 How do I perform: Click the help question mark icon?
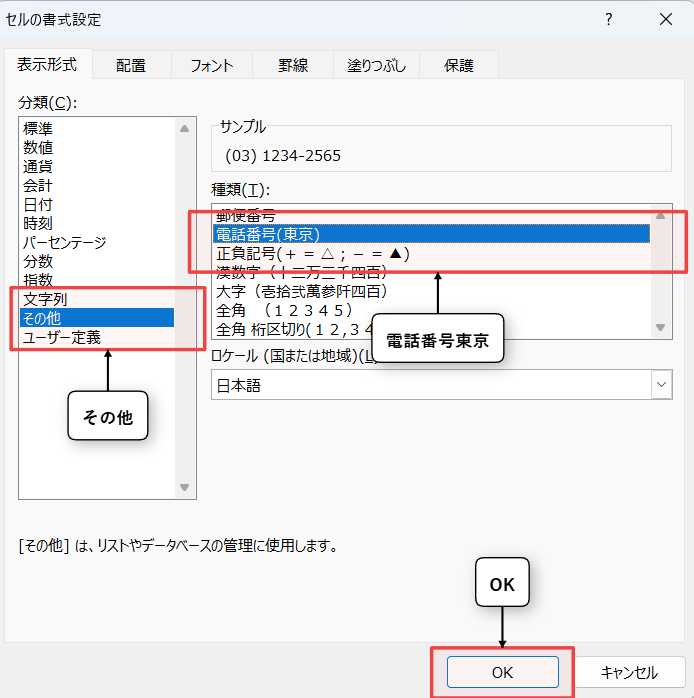click(x=608, y=19)
